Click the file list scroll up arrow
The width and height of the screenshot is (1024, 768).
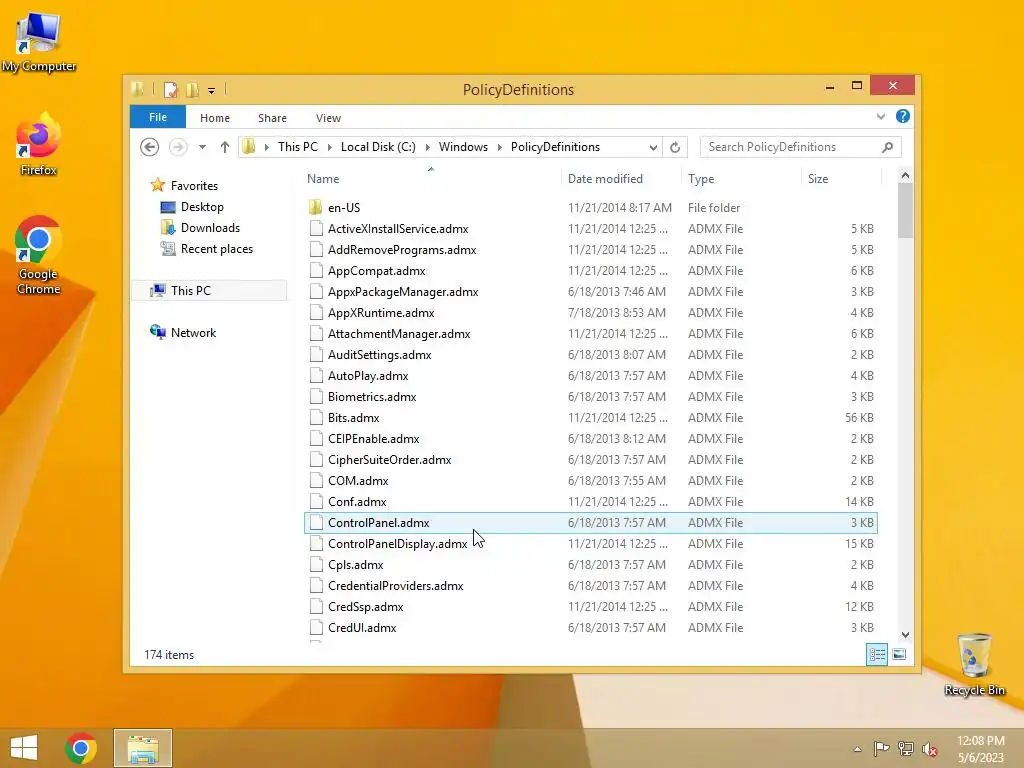(x=905, y=175)
